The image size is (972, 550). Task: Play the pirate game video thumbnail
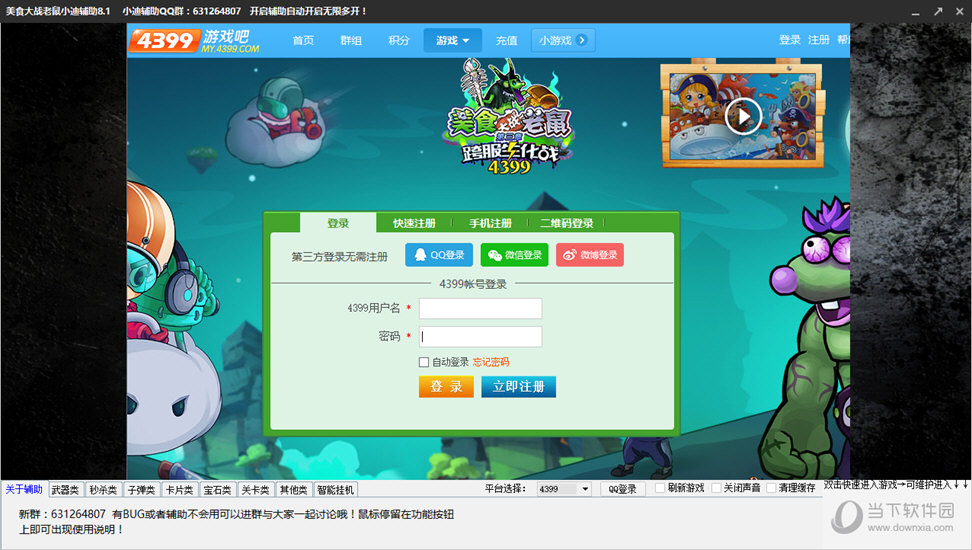click(x=743, y=116)
